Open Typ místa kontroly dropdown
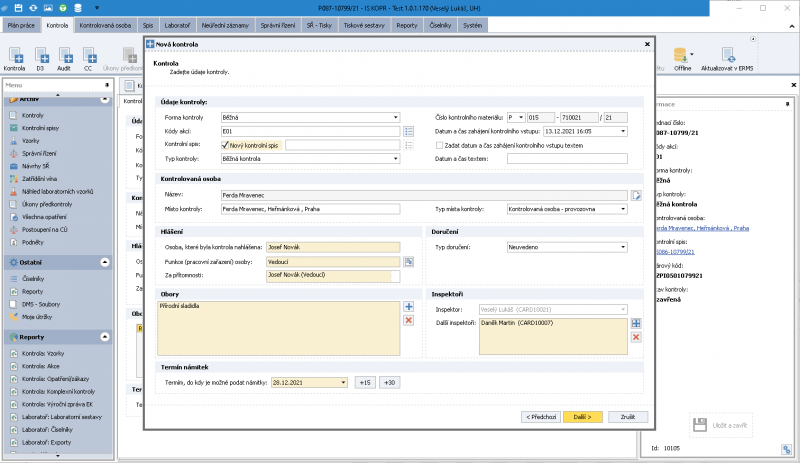 622,209
